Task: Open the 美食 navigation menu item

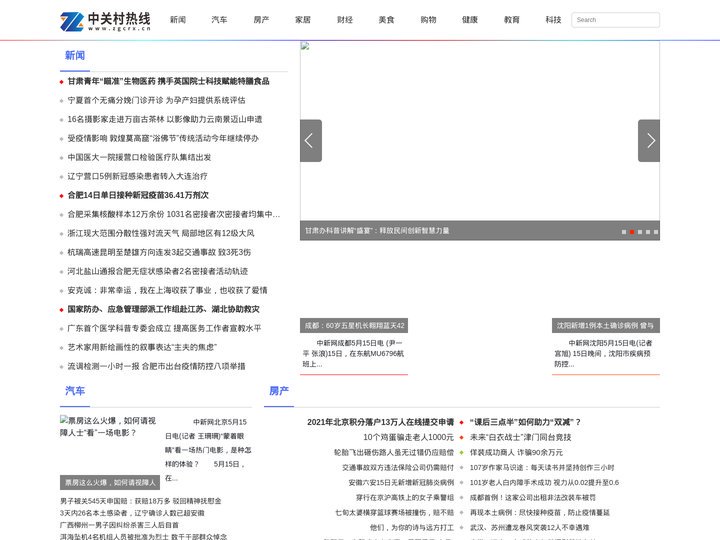Action: pos(387,20)
